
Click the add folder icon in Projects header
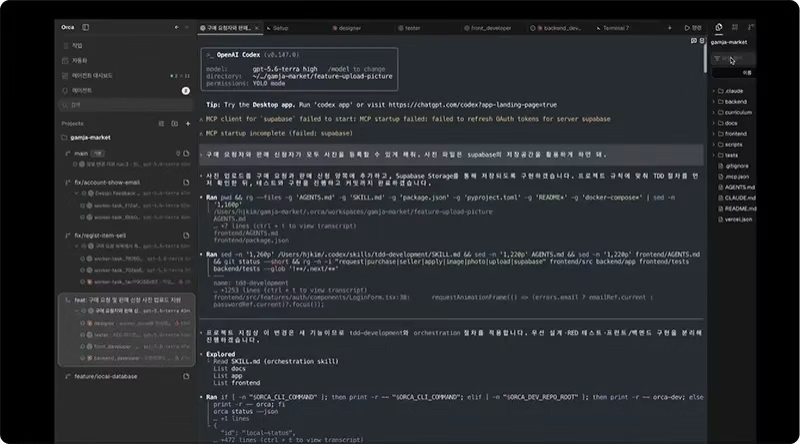pyautogui.click(x=174, y=124)
